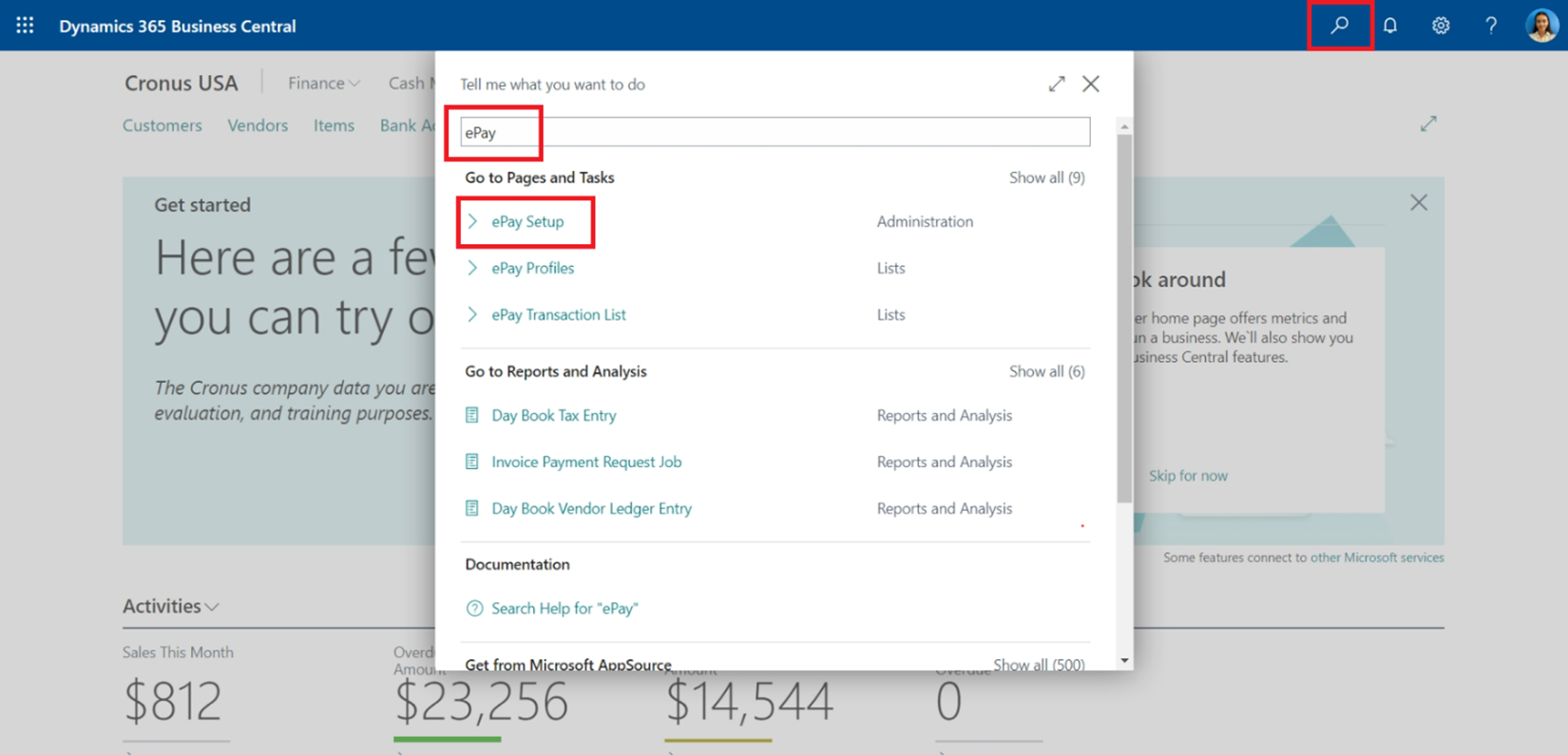
Task: Click the scroll down arrow in results
Action: (1124, 660)
